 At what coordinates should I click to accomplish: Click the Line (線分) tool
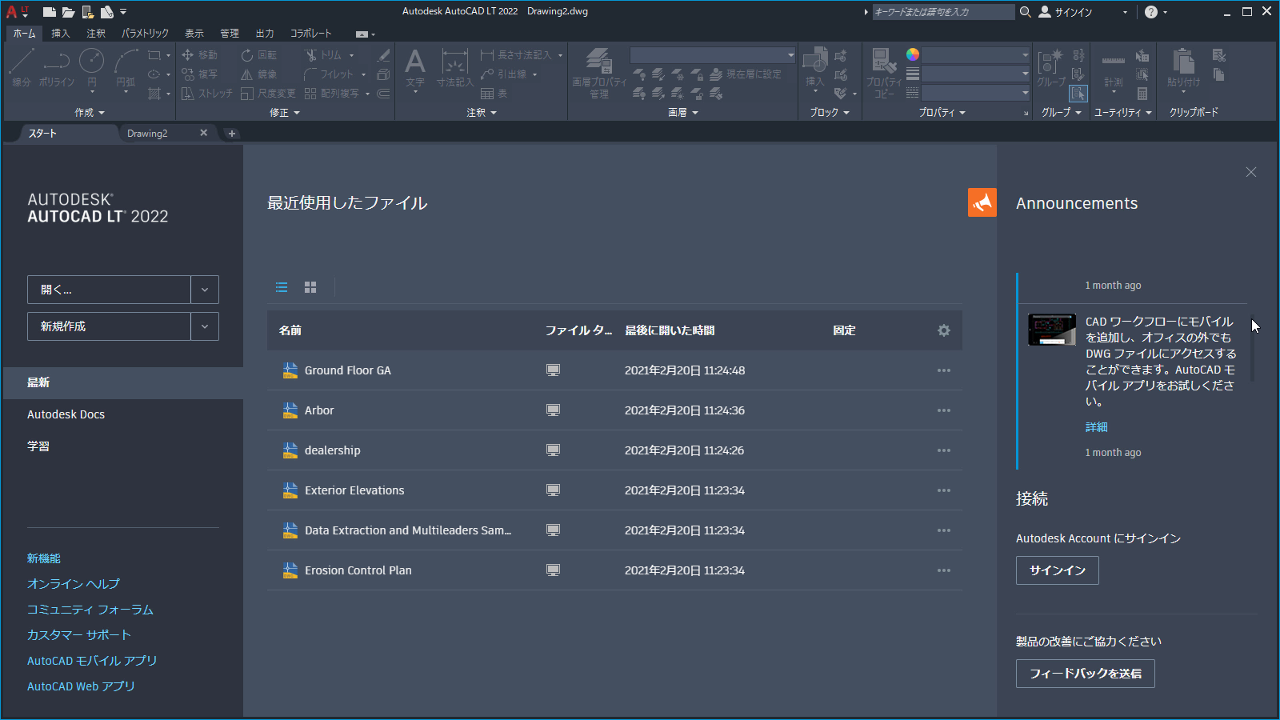(x=22, y=69)
